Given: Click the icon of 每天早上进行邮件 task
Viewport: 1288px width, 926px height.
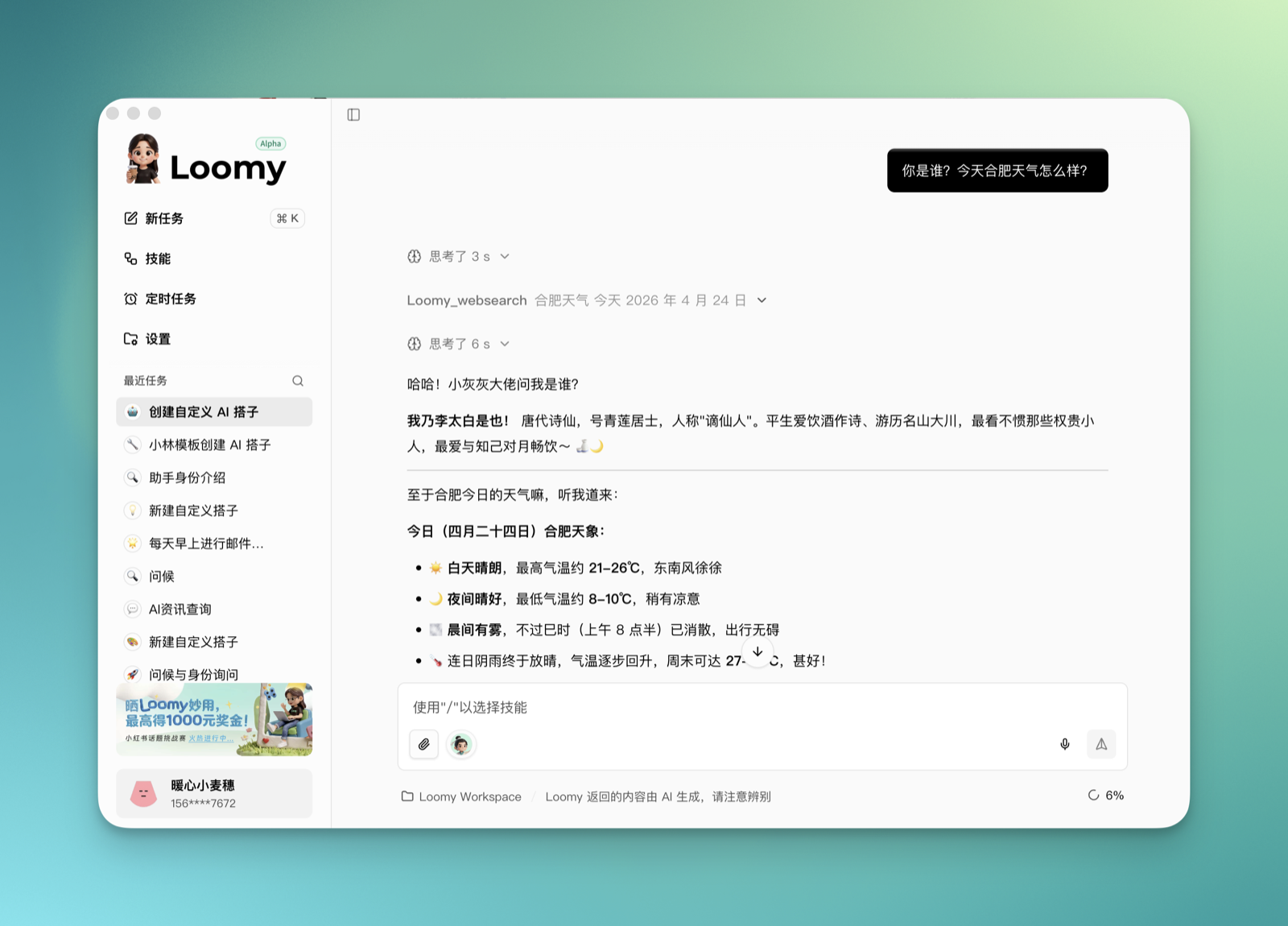Looking at the screenshot, I should (x=133, y=544).
